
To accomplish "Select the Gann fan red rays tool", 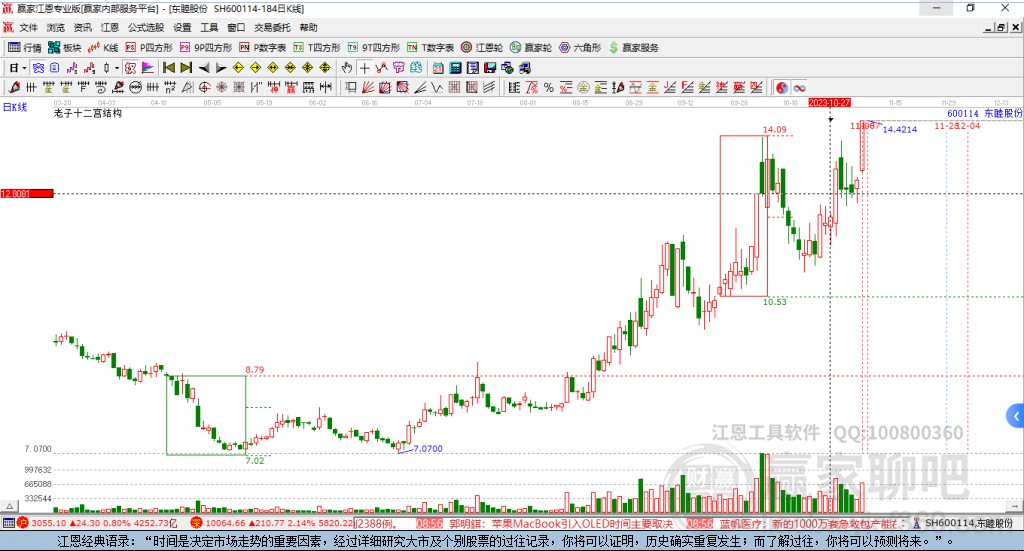I will [368, 87].
